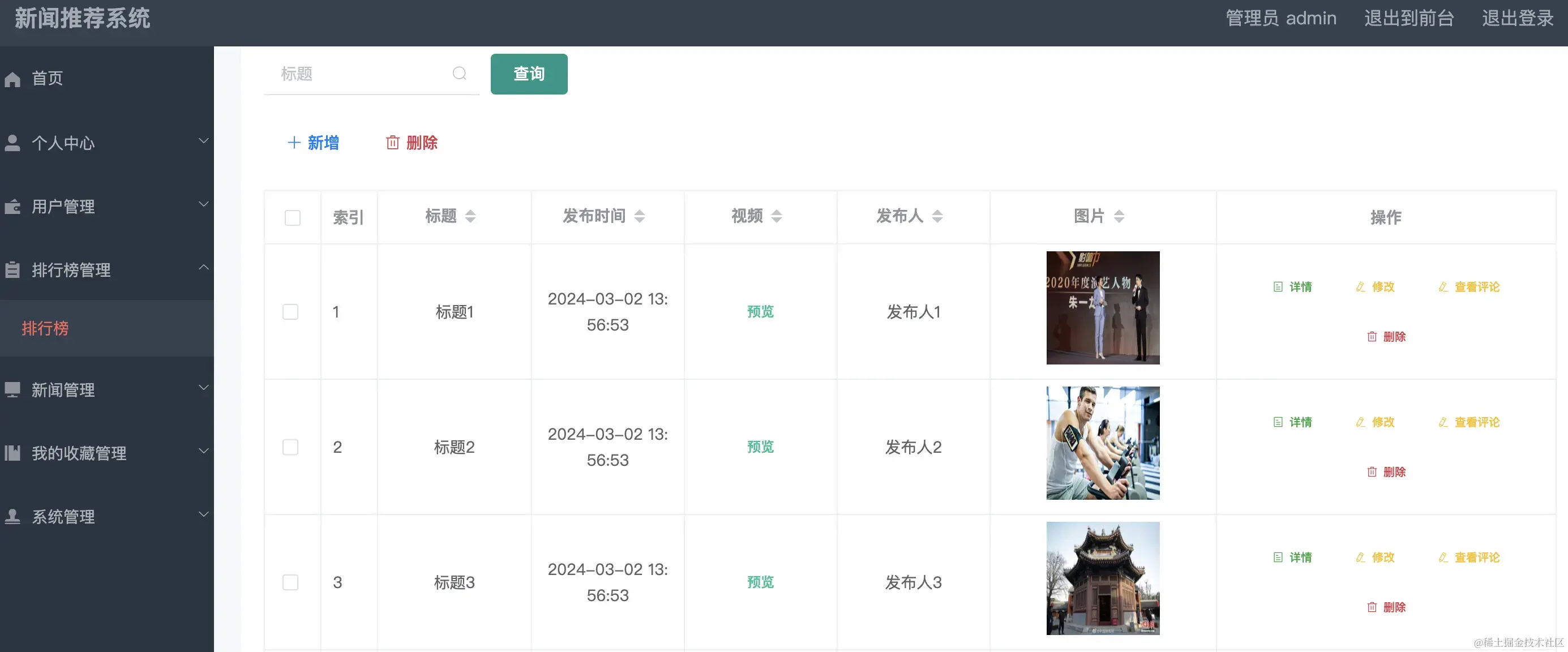Toggle the select-all checkbox in table header
Viewport: 1568px width, 652px height.
click(x=293, y=217)
